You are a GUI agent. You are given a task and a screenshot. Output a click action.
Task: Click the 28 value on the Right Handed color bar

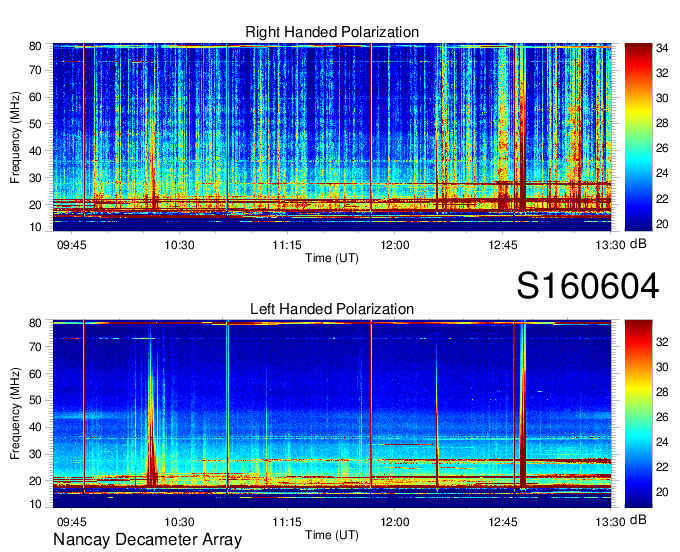(662, 123)
